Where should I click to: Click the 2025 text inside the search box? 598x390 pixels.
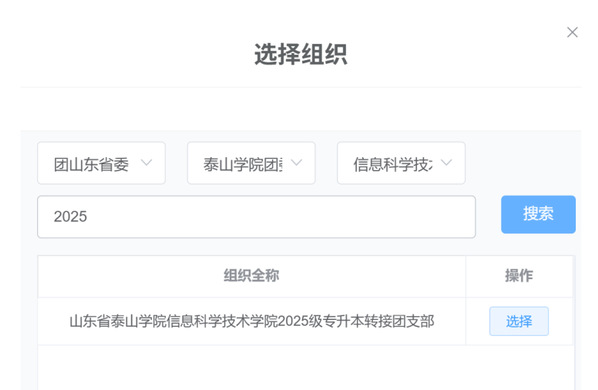[71, 217]
